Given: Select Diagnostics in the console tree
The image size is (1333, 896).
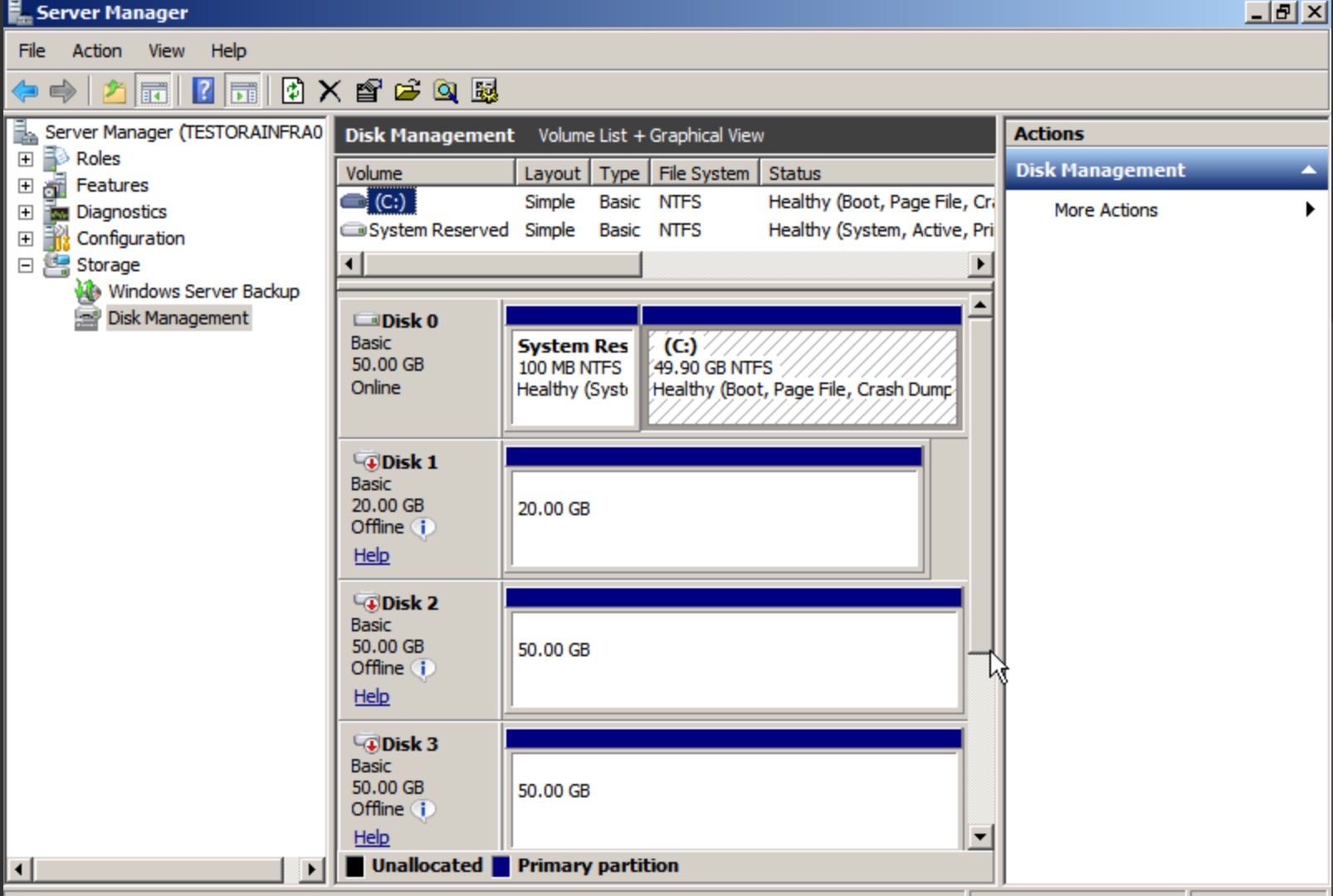Looking at the screenshot, I should (x=121, y=212).
